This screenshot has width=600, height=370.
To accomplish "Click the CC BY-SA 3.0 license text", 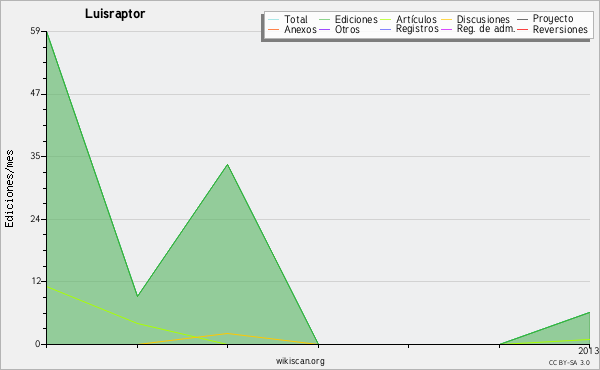I will (569, 362).
